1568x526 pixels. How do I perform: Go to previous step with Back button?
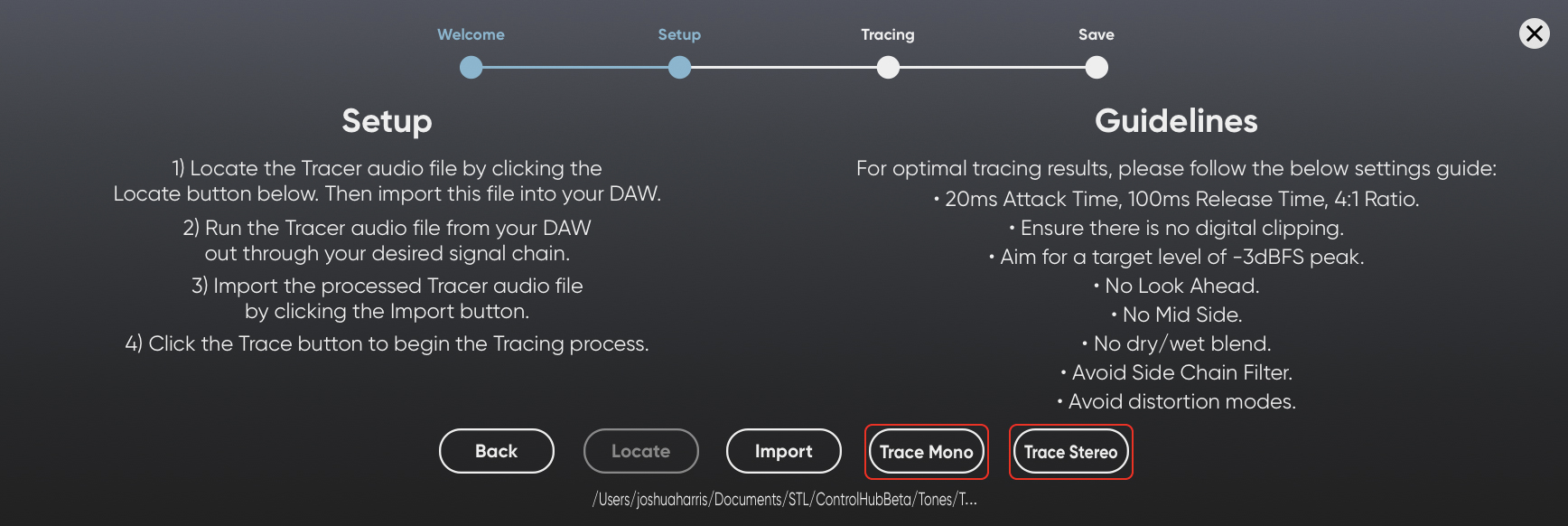(497, 451)
